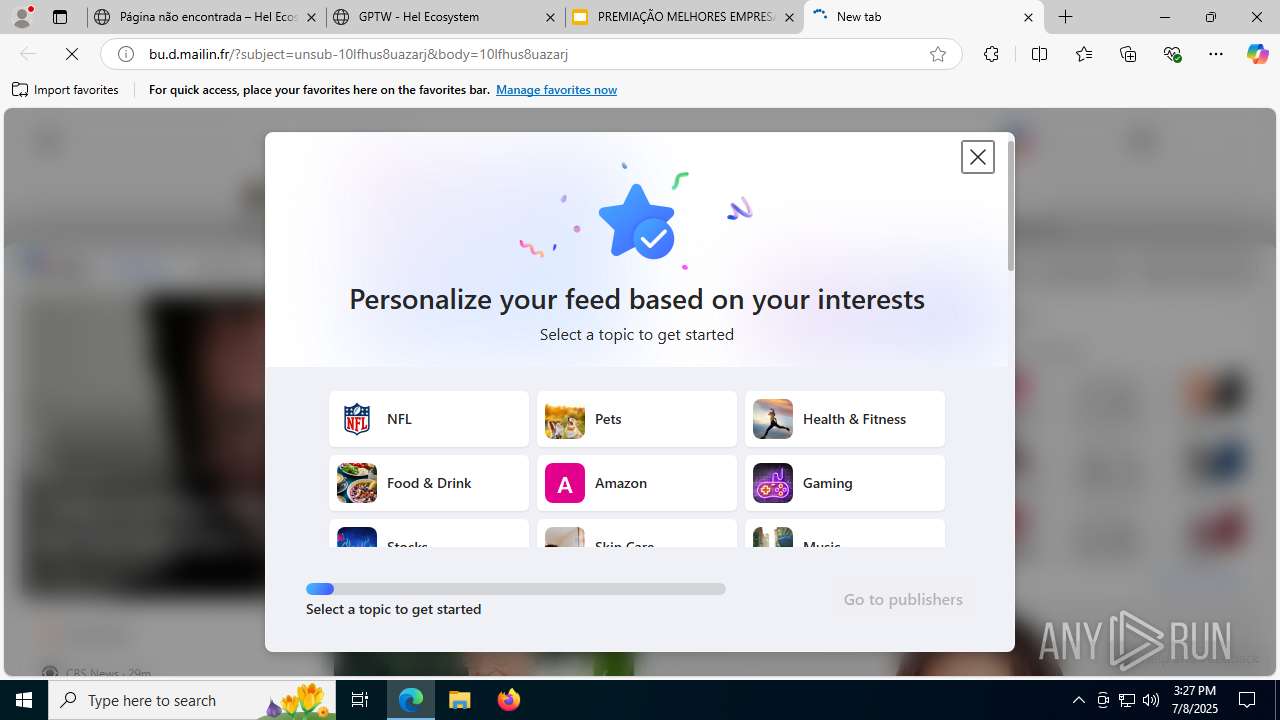Stop loading the page with X button
The height and width of the screenshot is (720, 1280).
point(72,54)
